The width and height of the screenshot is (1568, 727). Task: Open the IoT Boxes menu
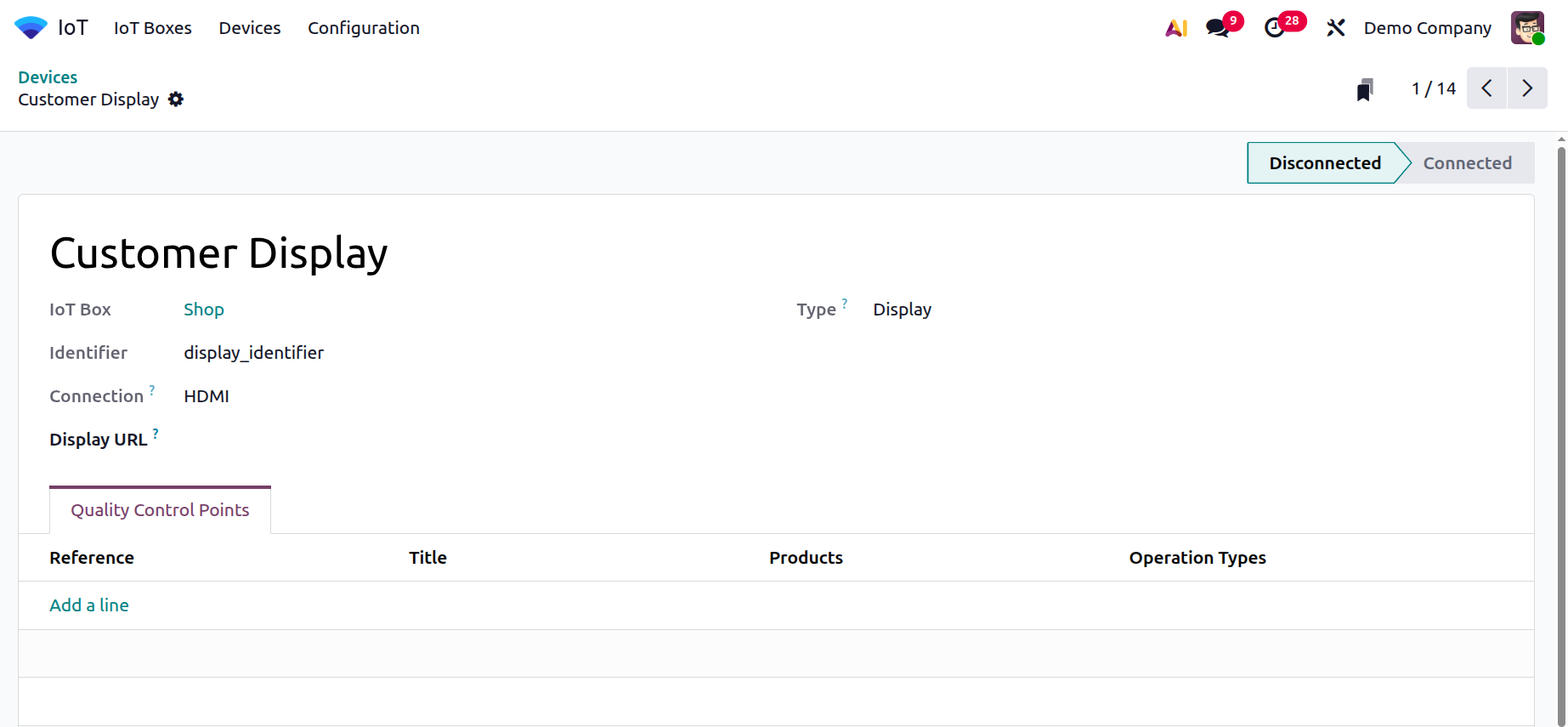(153, 28)
